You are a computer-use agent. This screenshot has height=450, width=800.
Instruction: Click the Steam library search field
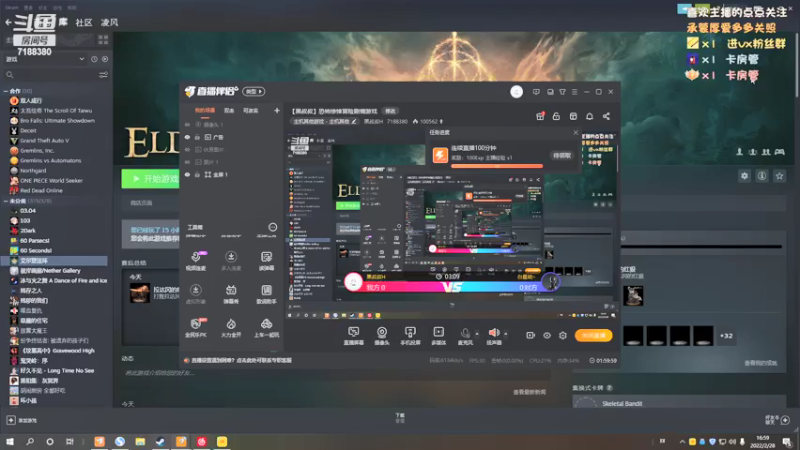pyautogui.click(x=51, y=75)
